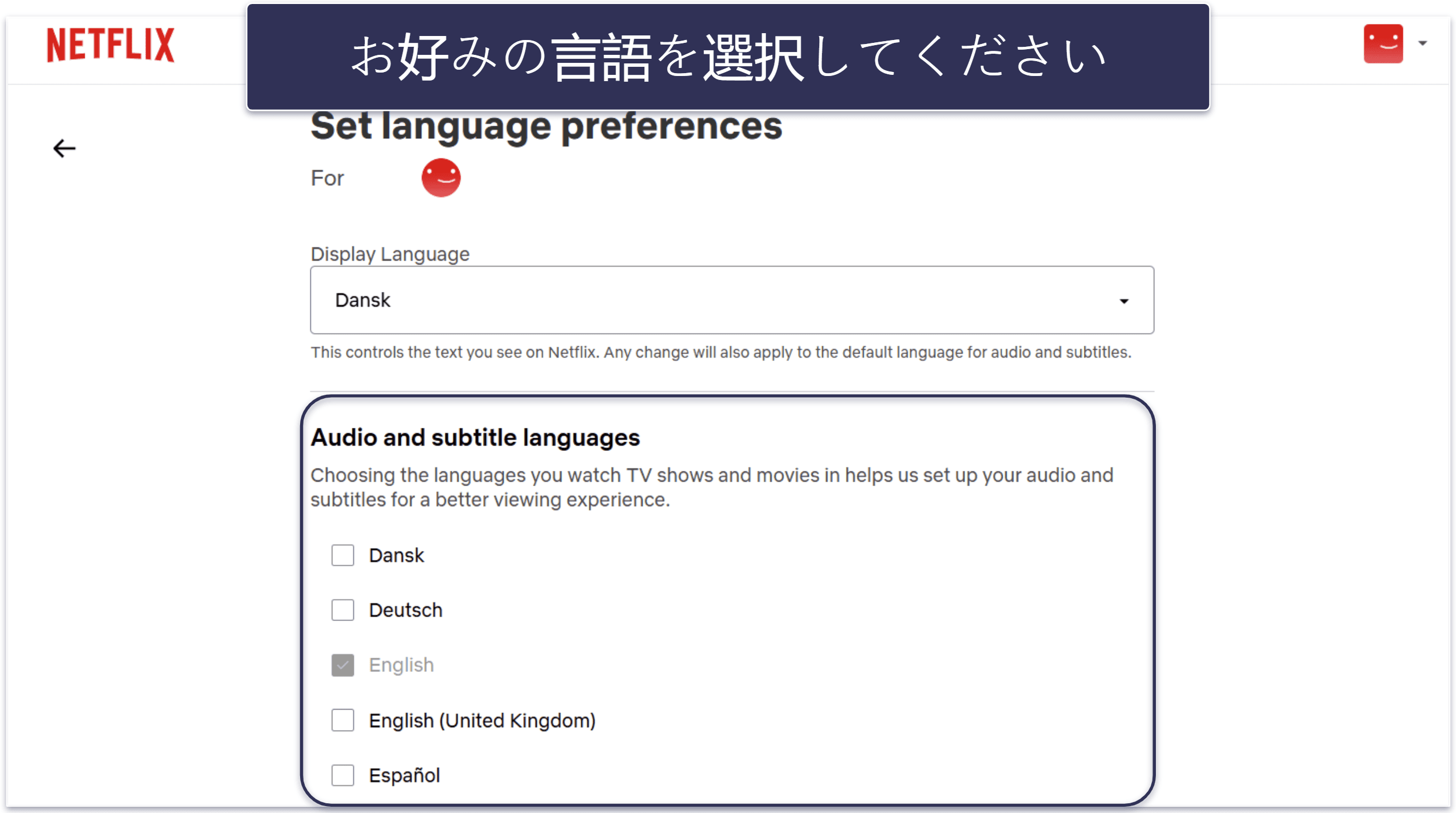Click the Display Language label
Screen dimensions: 1456x813
point(390,254)
